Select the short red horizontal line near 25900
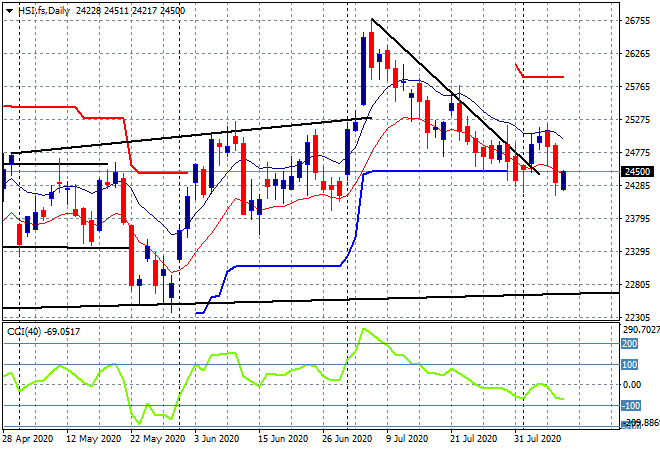The width and height of the screenshot is (660, 450). (x=543, y=77)
